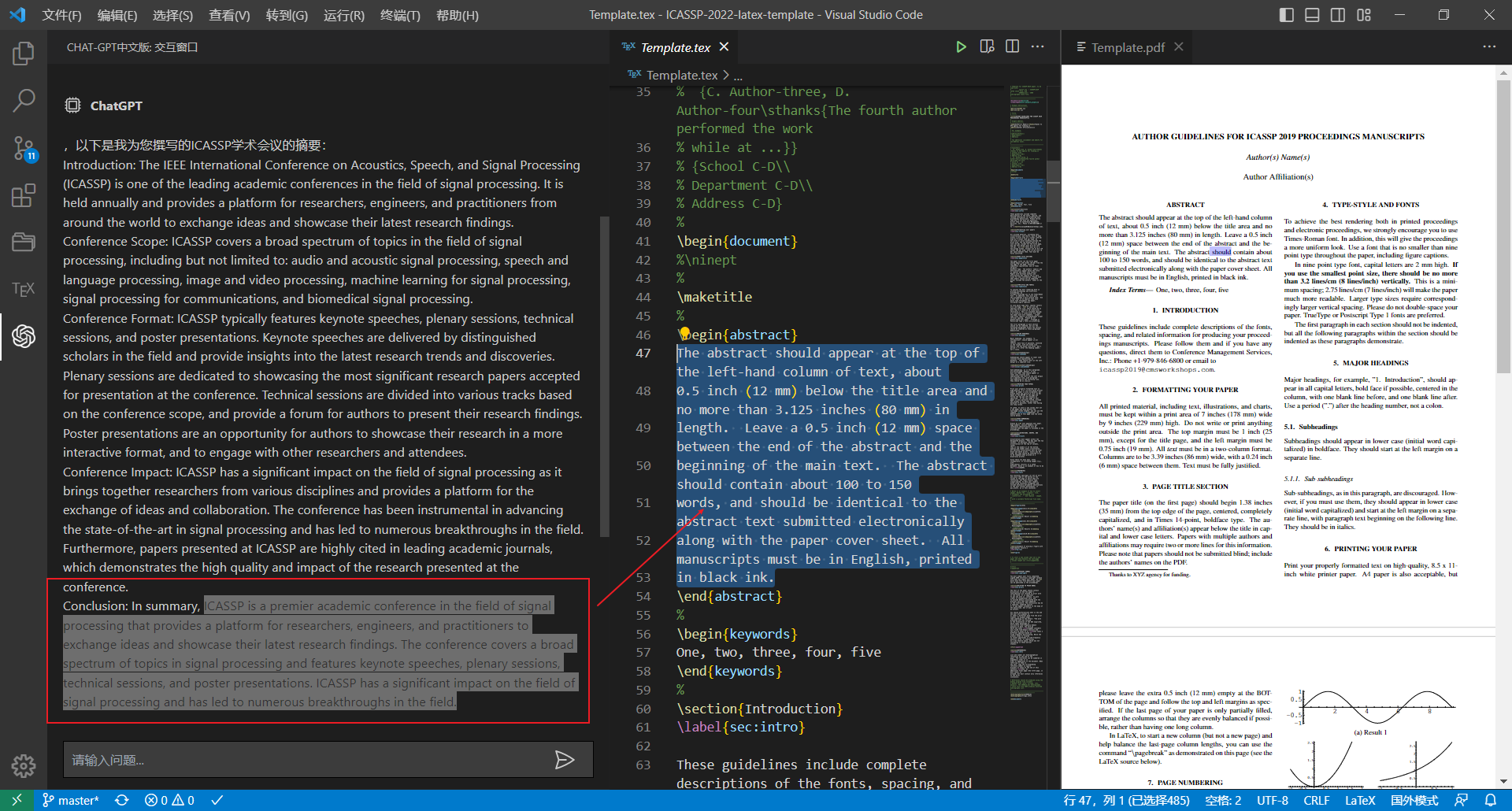1512x811 pixels.
Task: Click the green Run button above editor
Action: coord(961,47)
